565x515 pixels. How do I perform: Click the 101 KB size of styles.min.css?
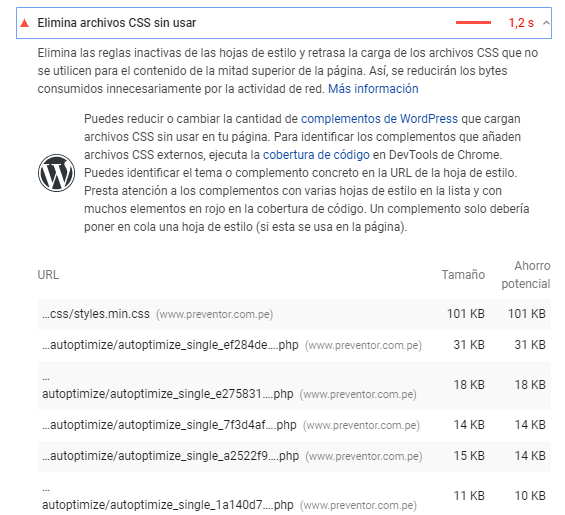click(466, 314)
